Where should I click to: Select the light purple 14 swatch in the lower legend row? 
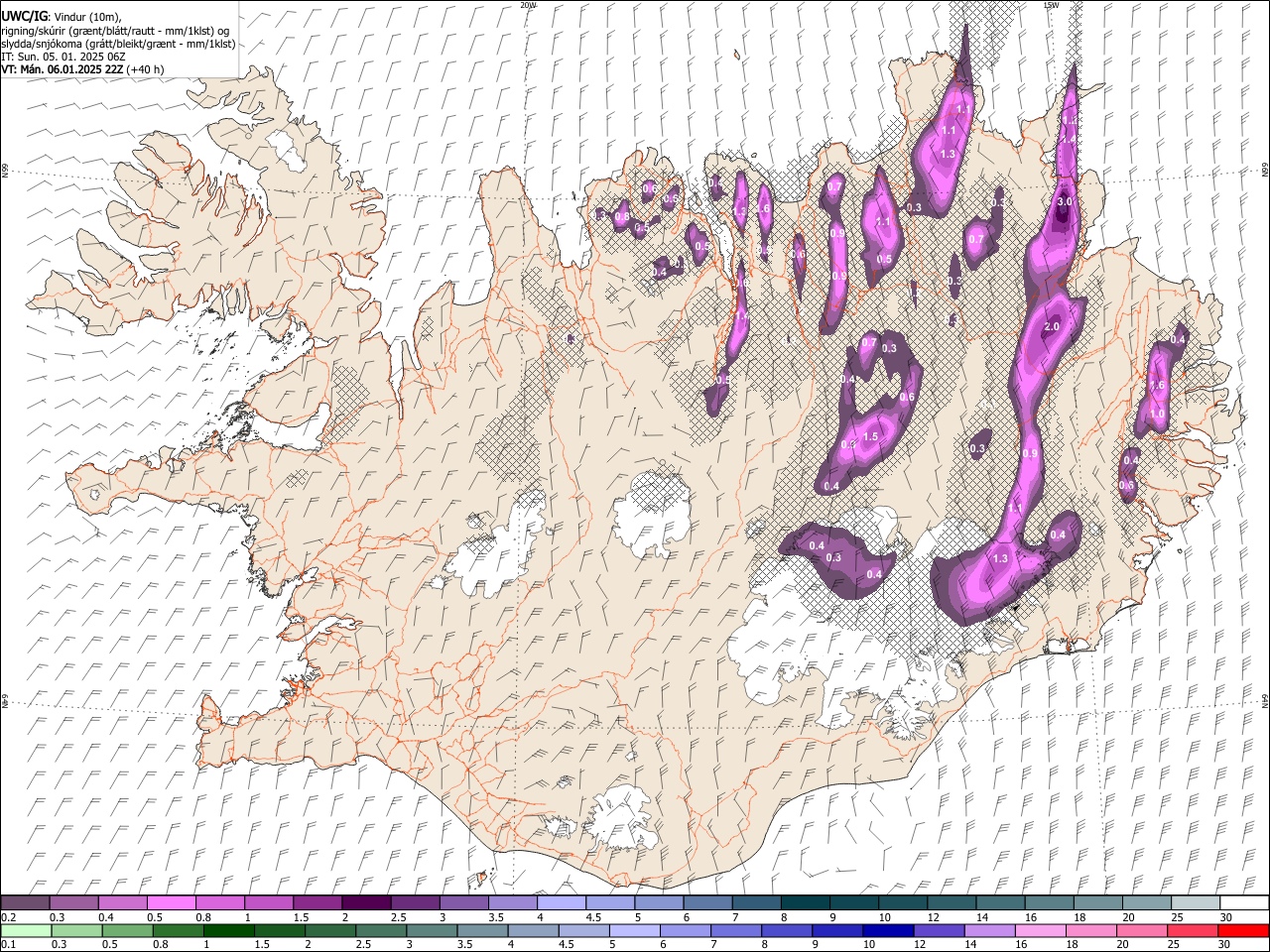point(989,930)
